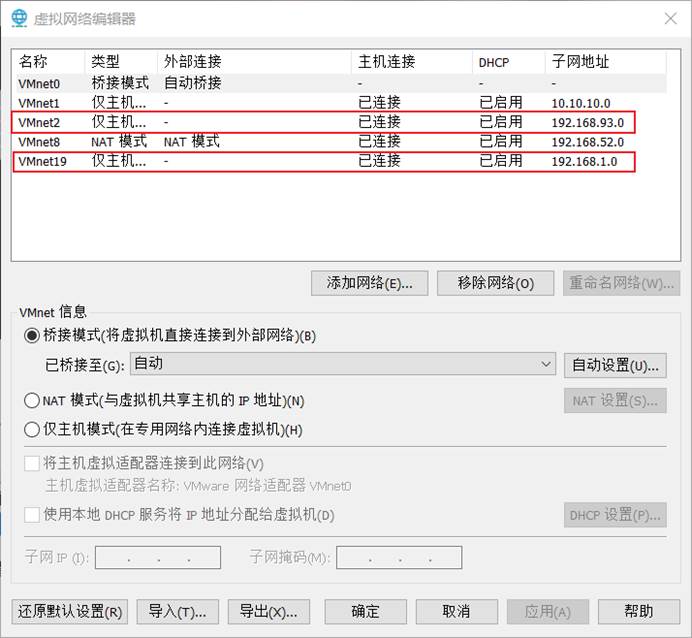692x638 pixels.
Task: Select the VMnet1 host-only network row
Action: [40, 103]
